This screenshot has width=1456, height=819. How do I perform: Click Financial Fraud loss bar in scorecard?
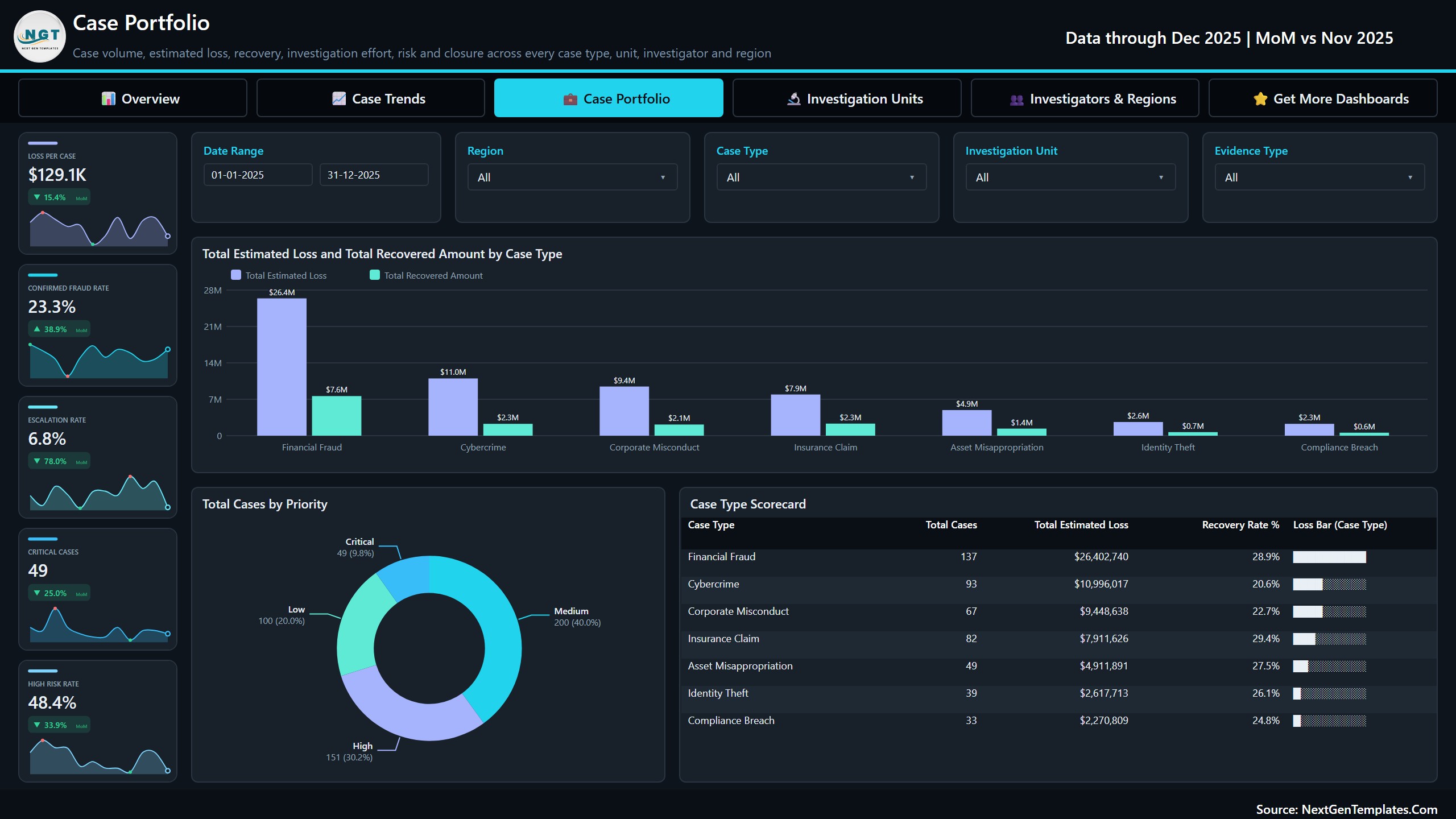pyautogui.click(x=1329, y=557)
